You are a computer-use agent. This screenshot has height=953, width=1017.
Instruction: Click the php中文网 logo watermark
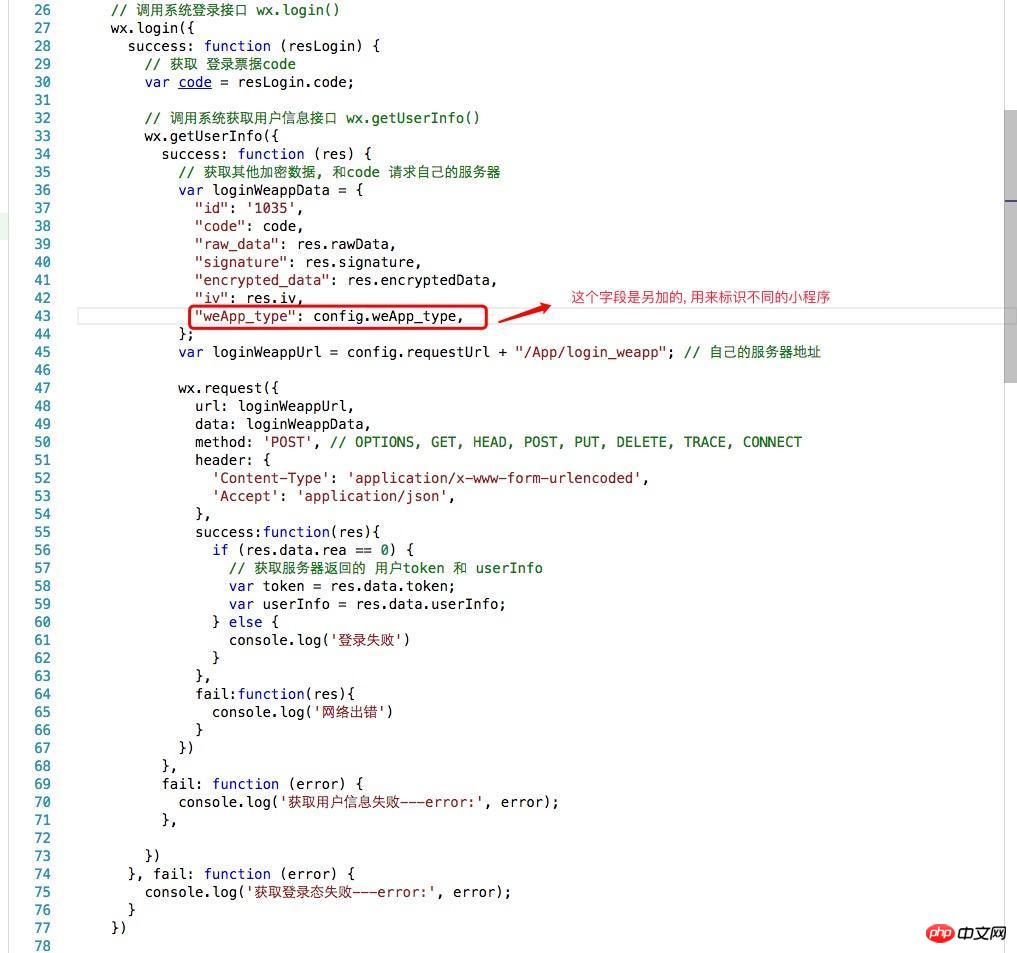pyautogui.click(x=966, y=932)
